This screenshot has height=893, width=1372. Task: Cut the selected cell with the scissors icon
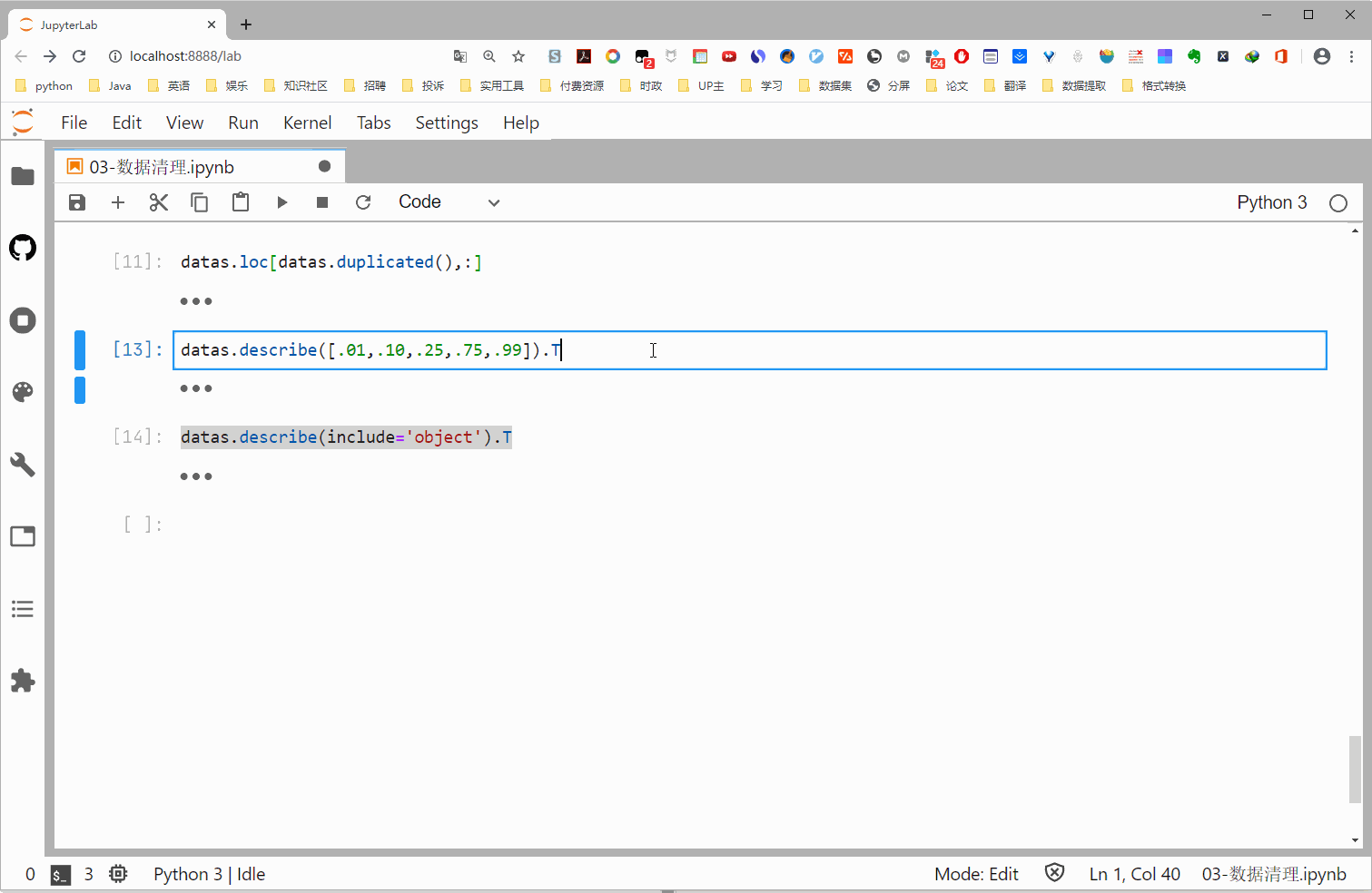click(159, 202)
